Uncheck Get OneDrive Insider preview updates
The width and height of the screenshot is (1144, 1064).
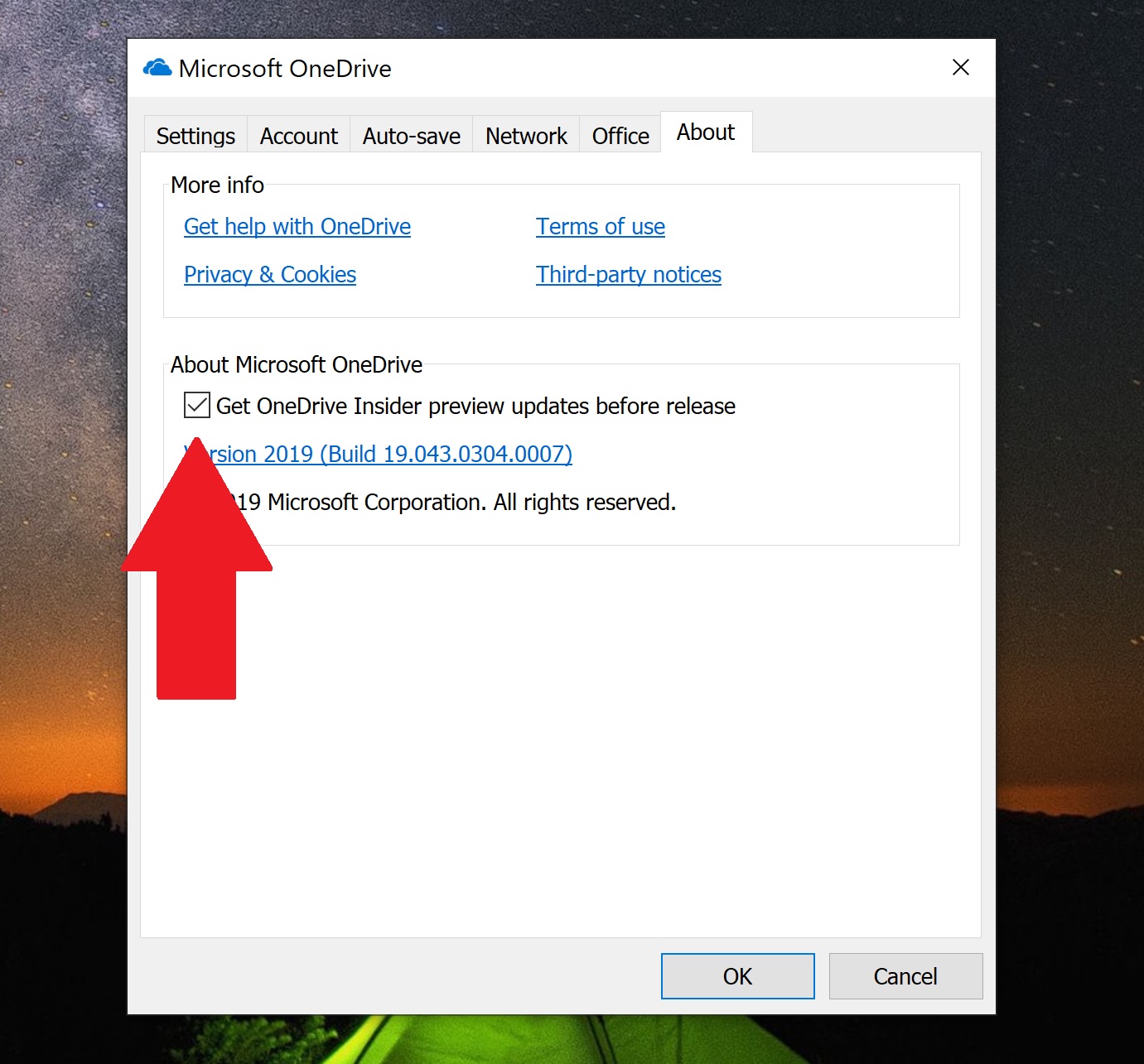pos(196,406)
